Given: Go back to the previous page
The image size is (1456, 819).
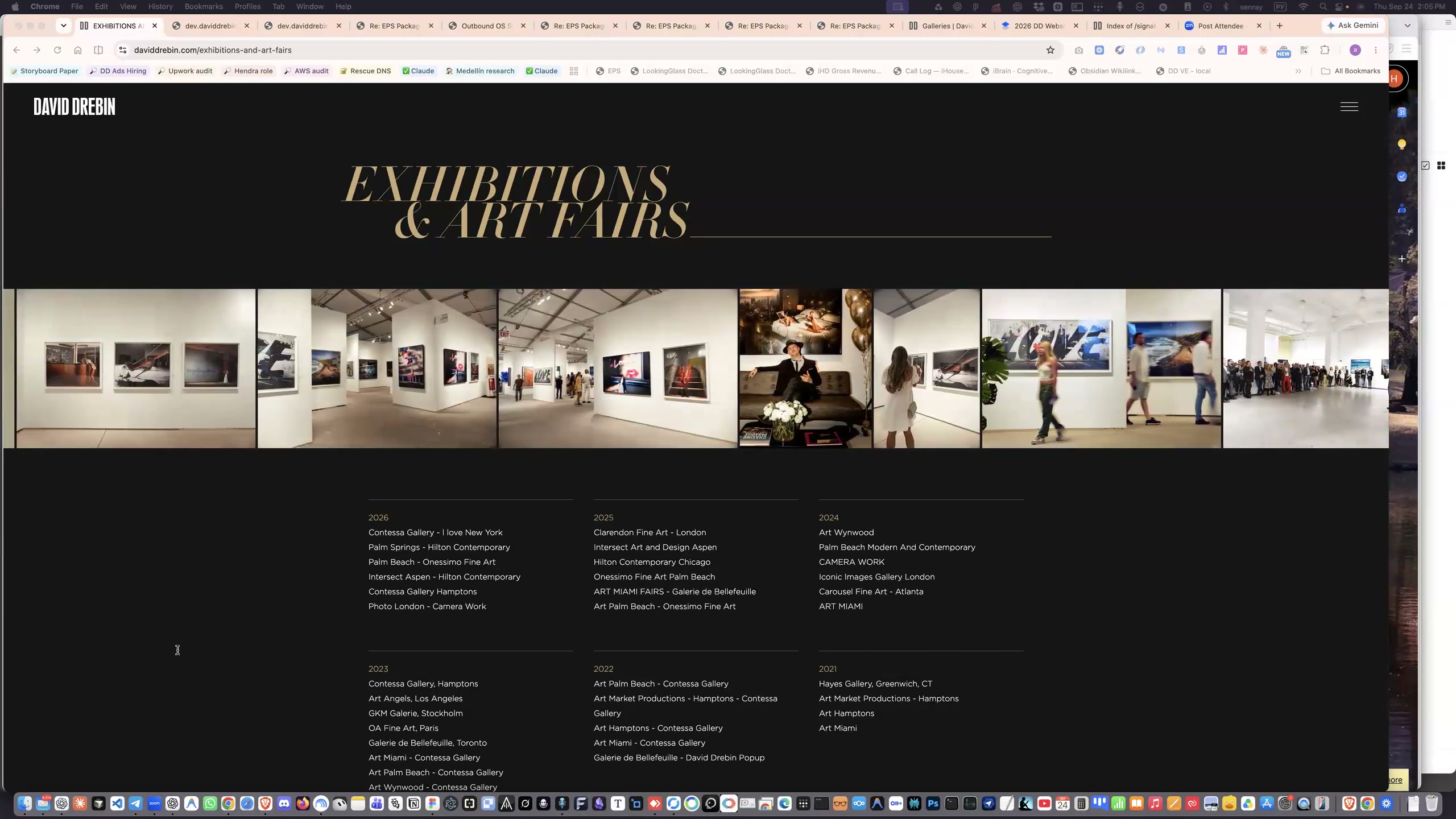Looking at the screenshot, I should (x=16, y=50).
